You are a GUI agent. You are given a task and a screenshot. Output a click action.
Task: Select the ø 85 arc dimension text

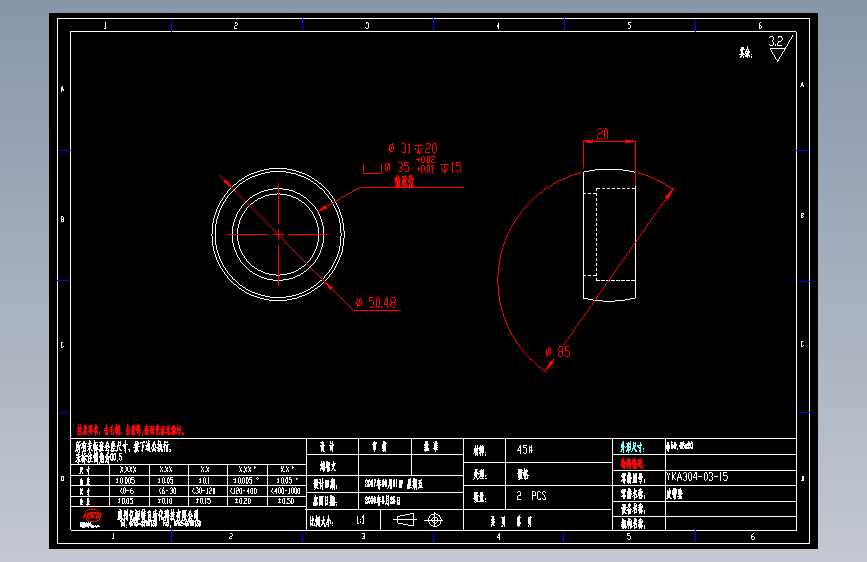(x=558, y=352)
